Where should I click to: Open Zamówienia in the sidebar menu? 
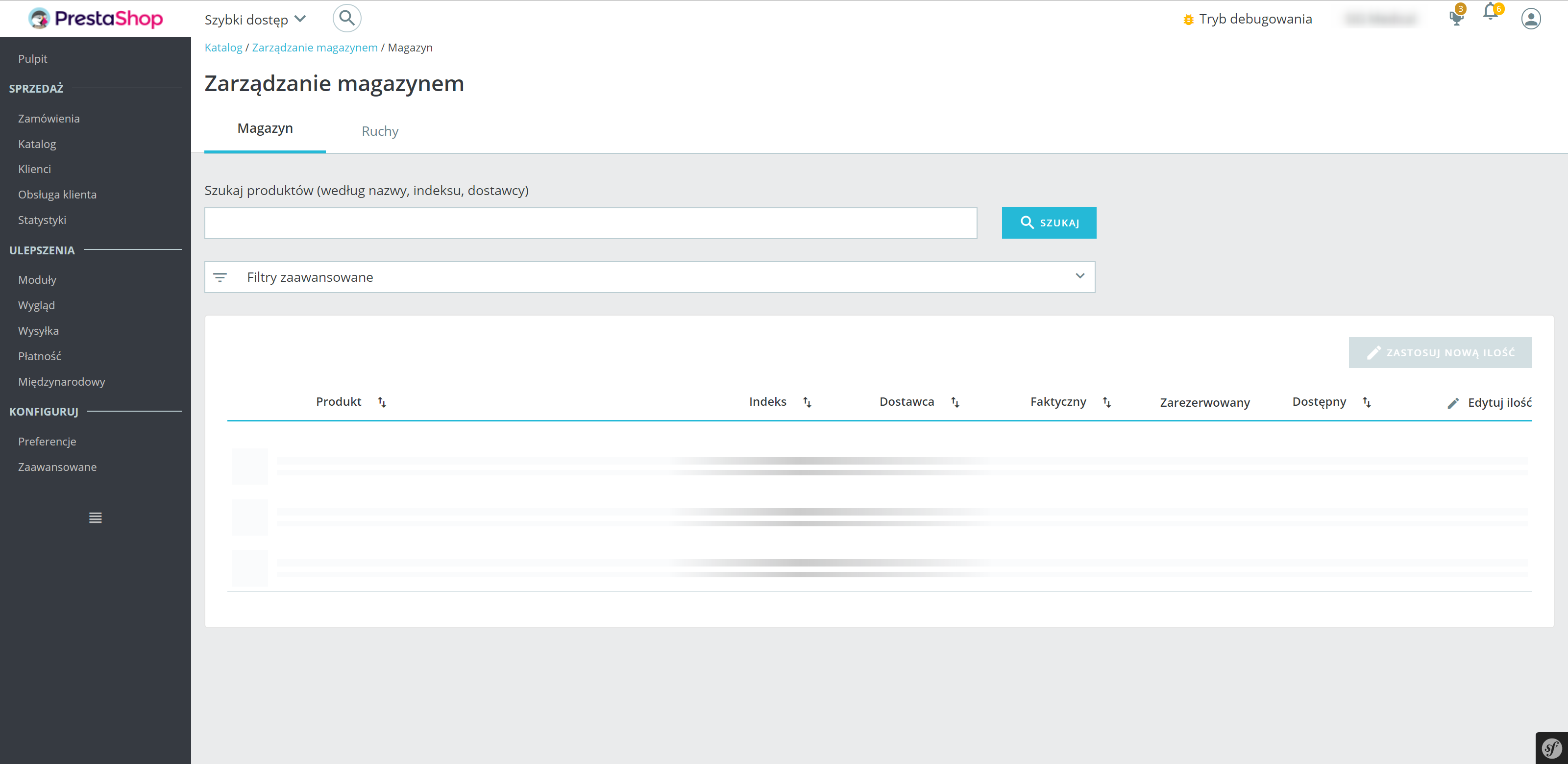pos(49,119)
